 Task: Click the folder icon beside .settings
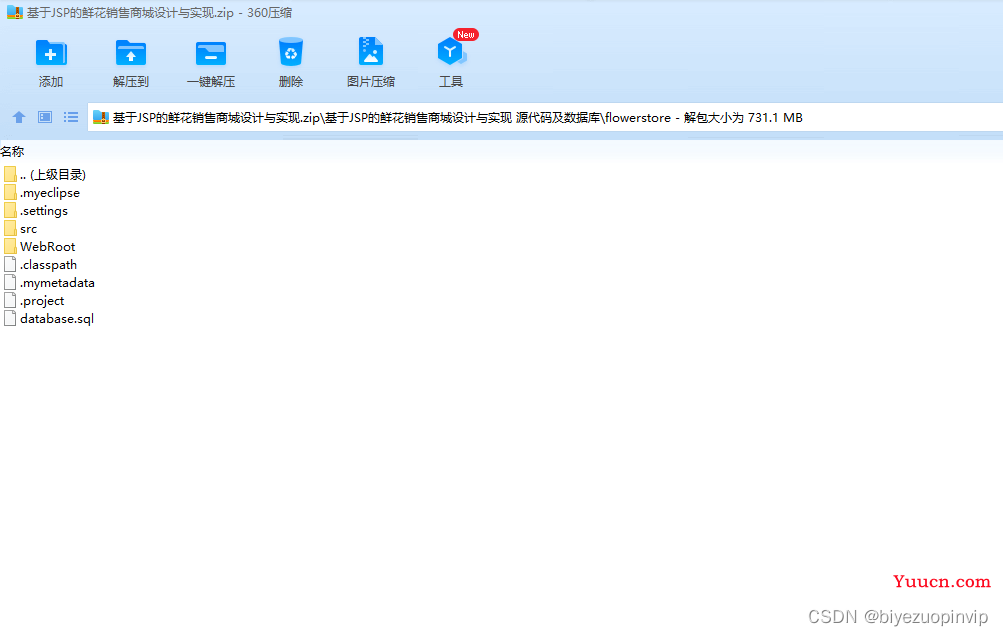(10, 211)
